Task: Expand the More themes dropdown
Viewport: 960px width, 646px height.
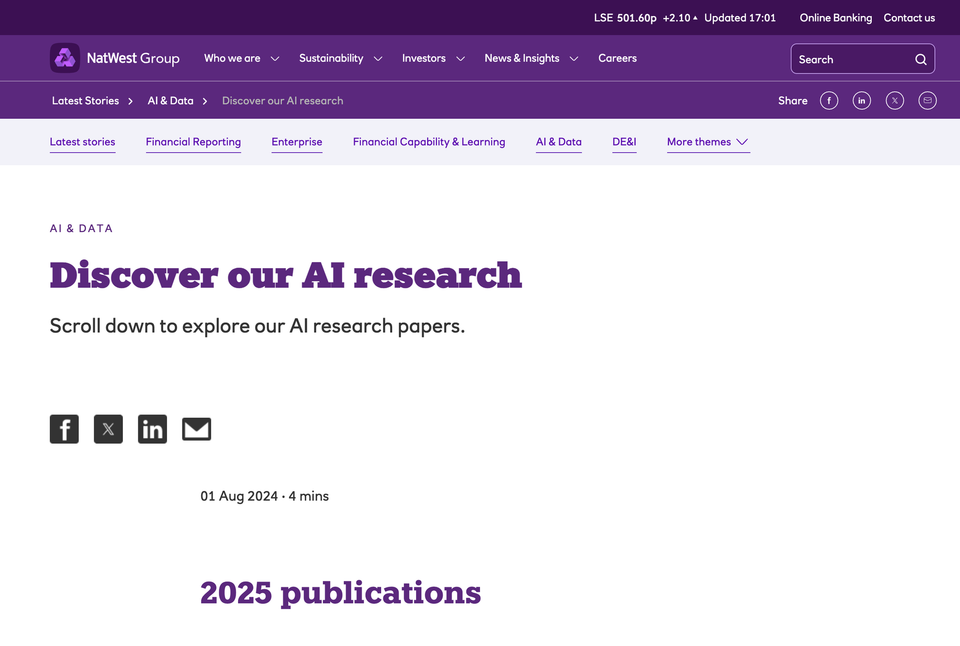Action: (707, 142)
